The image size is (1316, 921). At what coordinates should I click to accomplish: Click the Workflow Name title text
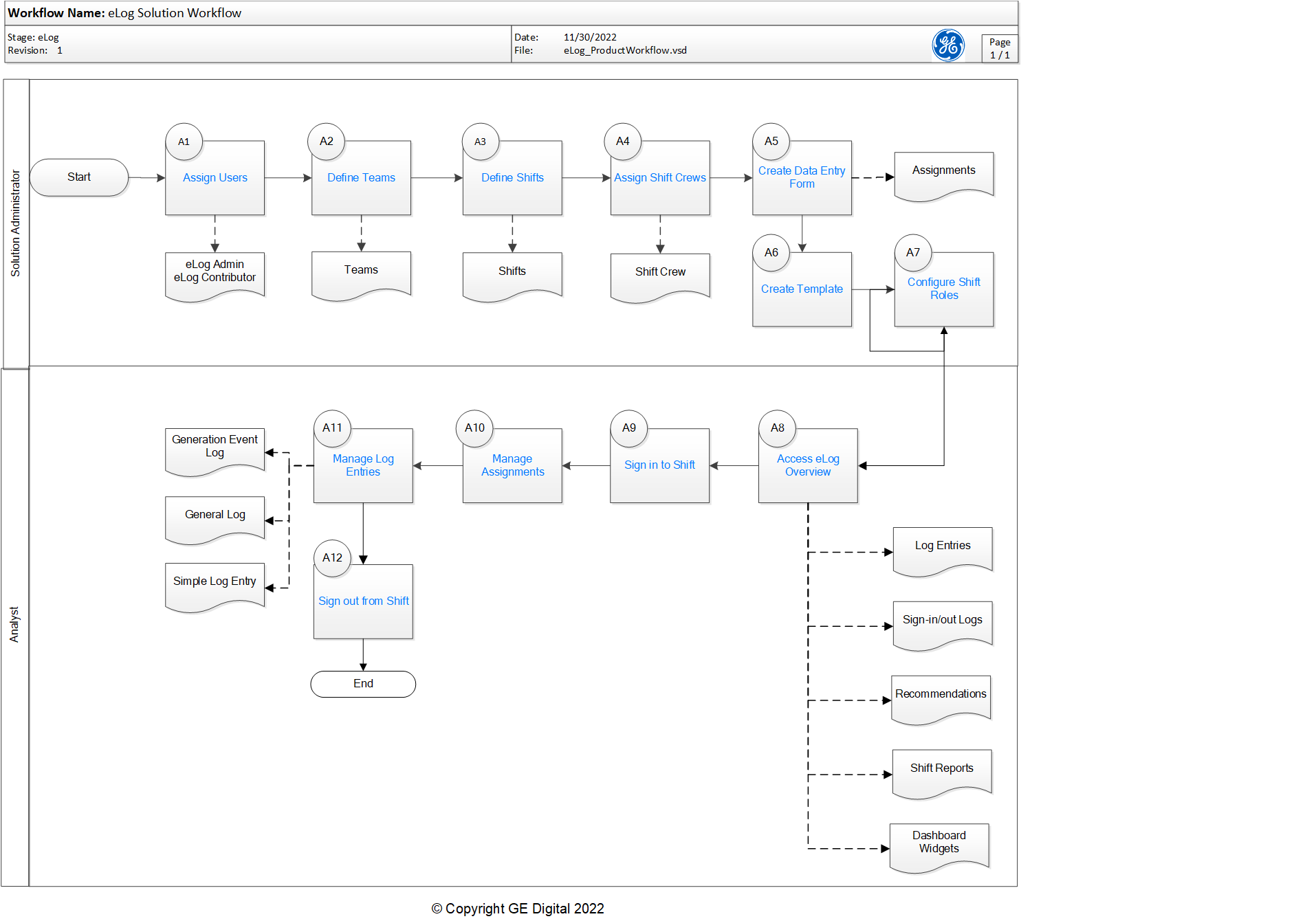[124, 13]
